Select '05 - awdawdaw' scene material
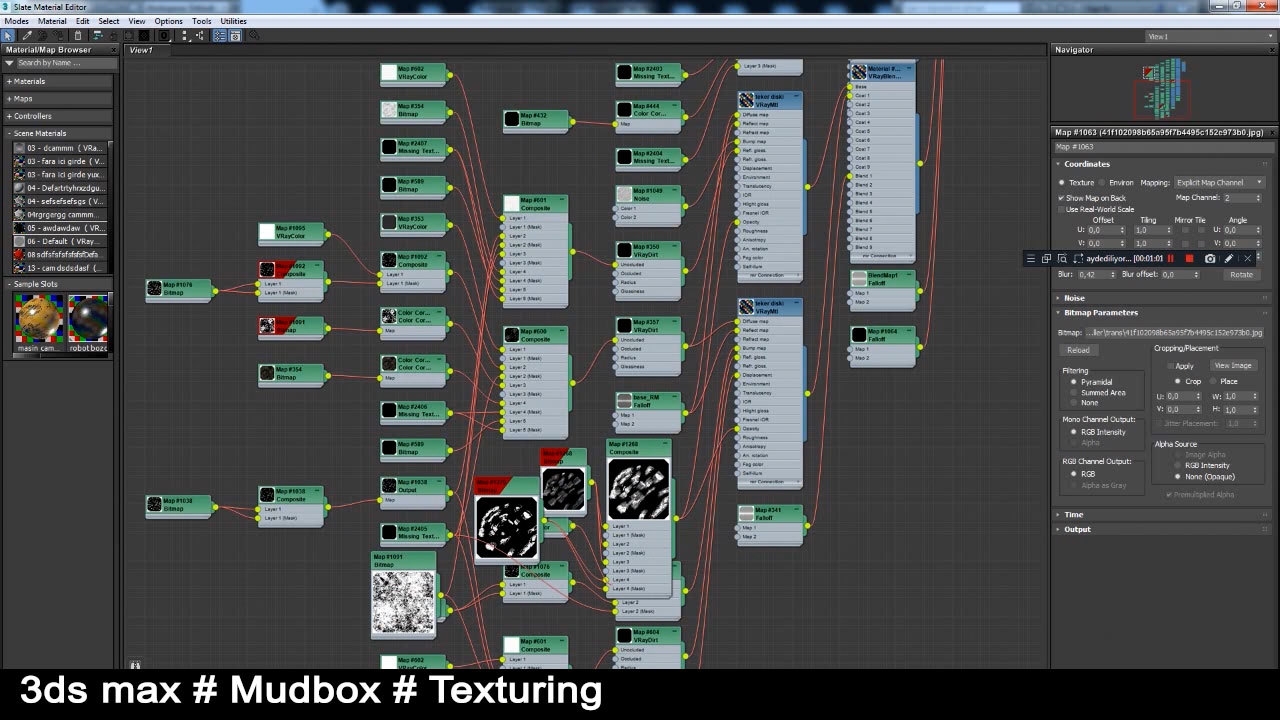This screenshot has height=720, width=1280. tap(60, 228)
